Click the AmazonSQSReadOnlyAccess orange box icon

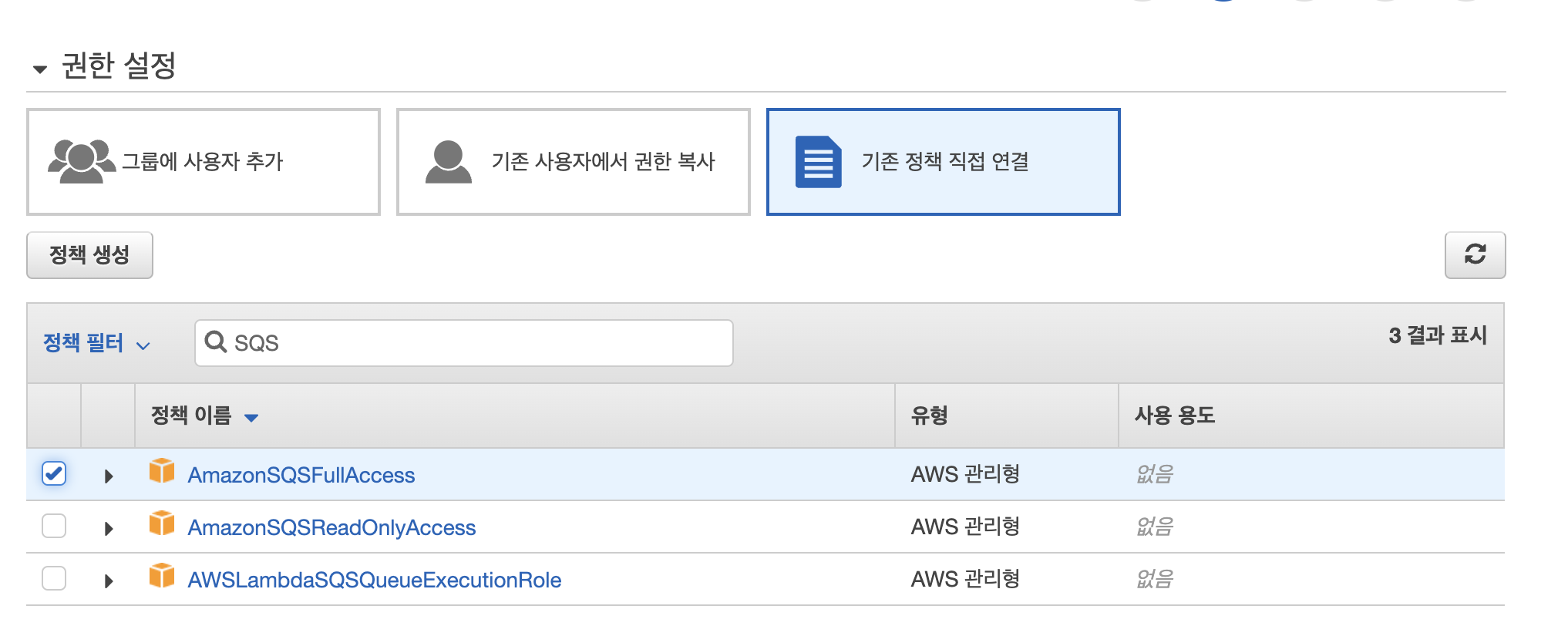click(162, 523)
